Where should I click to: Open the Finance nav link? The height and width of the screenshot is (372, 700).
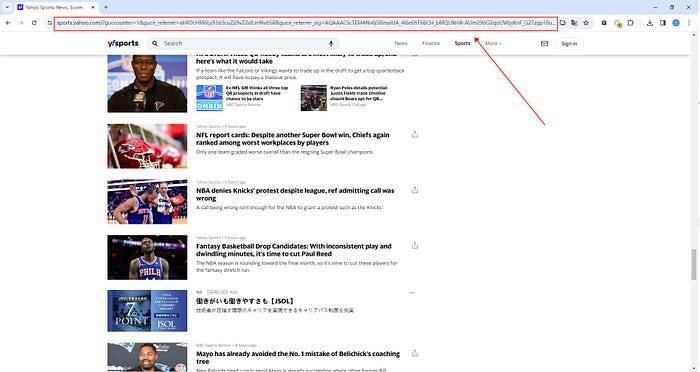coord(431,43)
